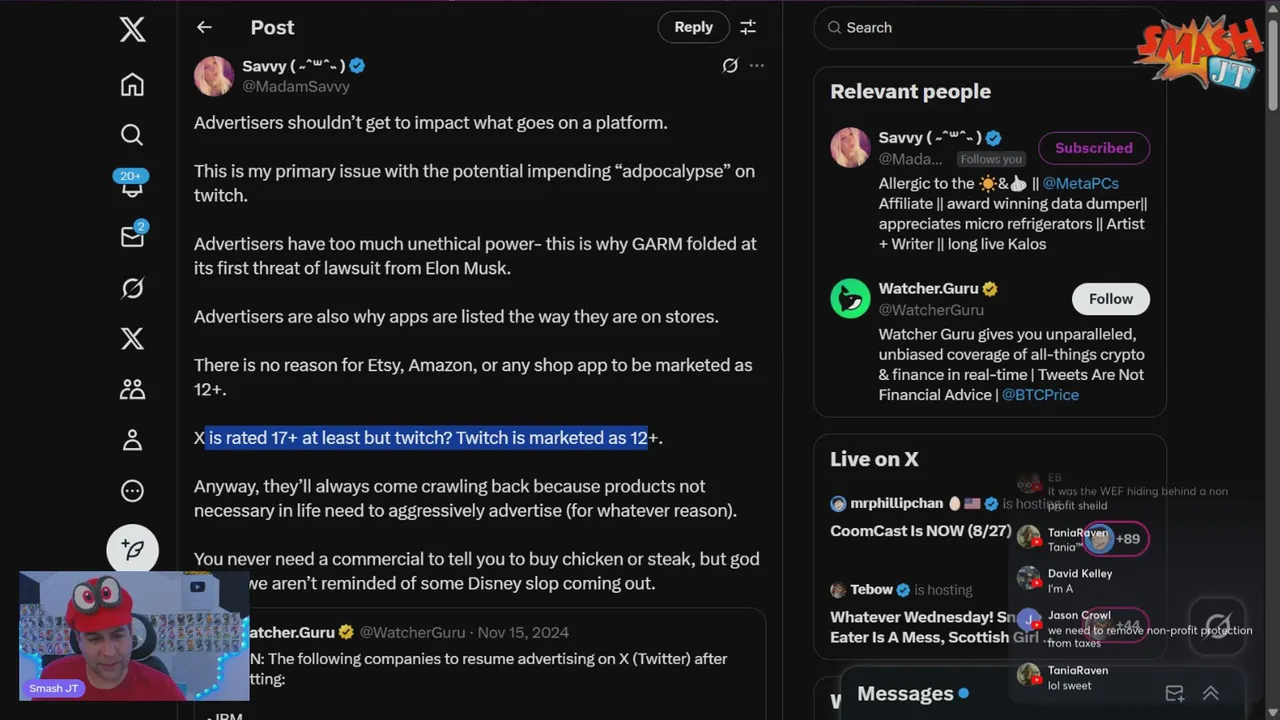Open Notifications bell showing 20+
The height and width of the screenshot is (720, 1280).
[132, 184]
